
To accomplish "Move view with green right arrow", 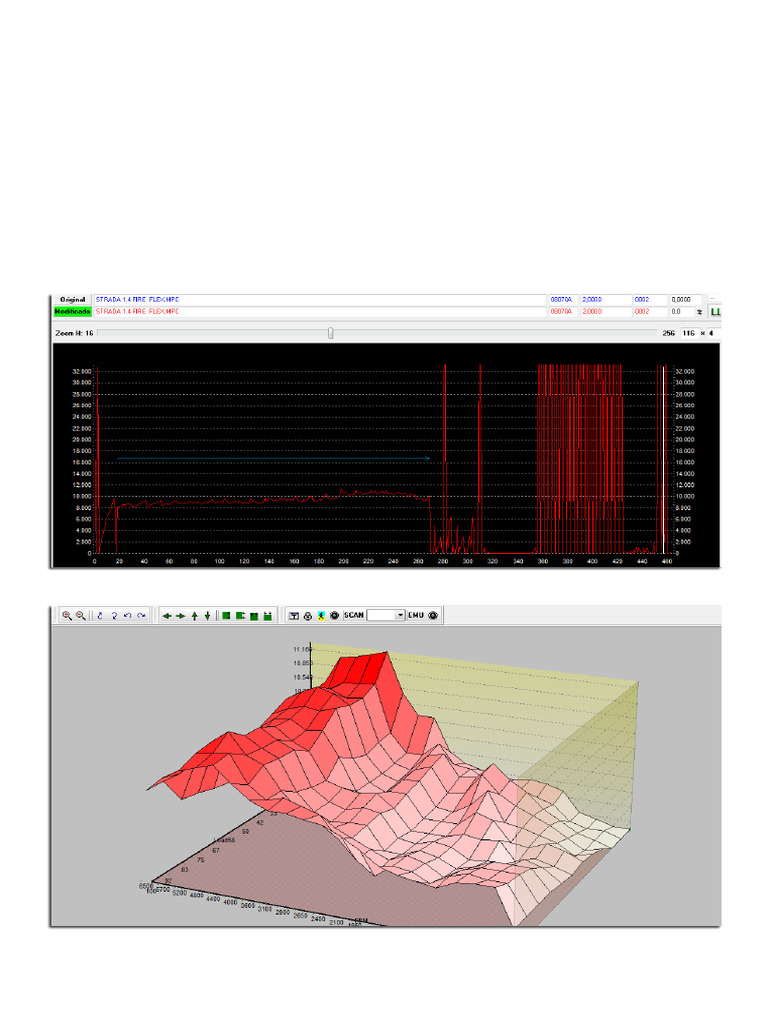I will click(181, 616).
